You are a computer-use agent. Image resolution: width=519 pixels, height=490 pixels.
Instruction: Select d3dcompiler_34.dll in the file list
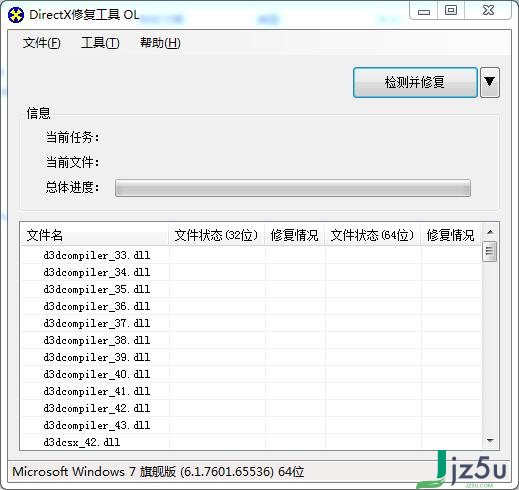(97, 272)
